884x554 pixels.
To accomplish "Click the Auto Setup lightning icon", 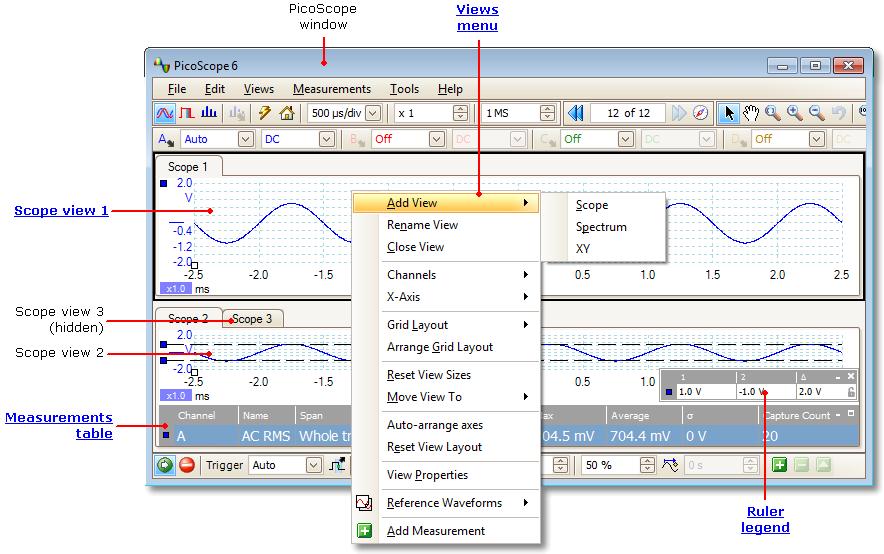I will 264,113.
